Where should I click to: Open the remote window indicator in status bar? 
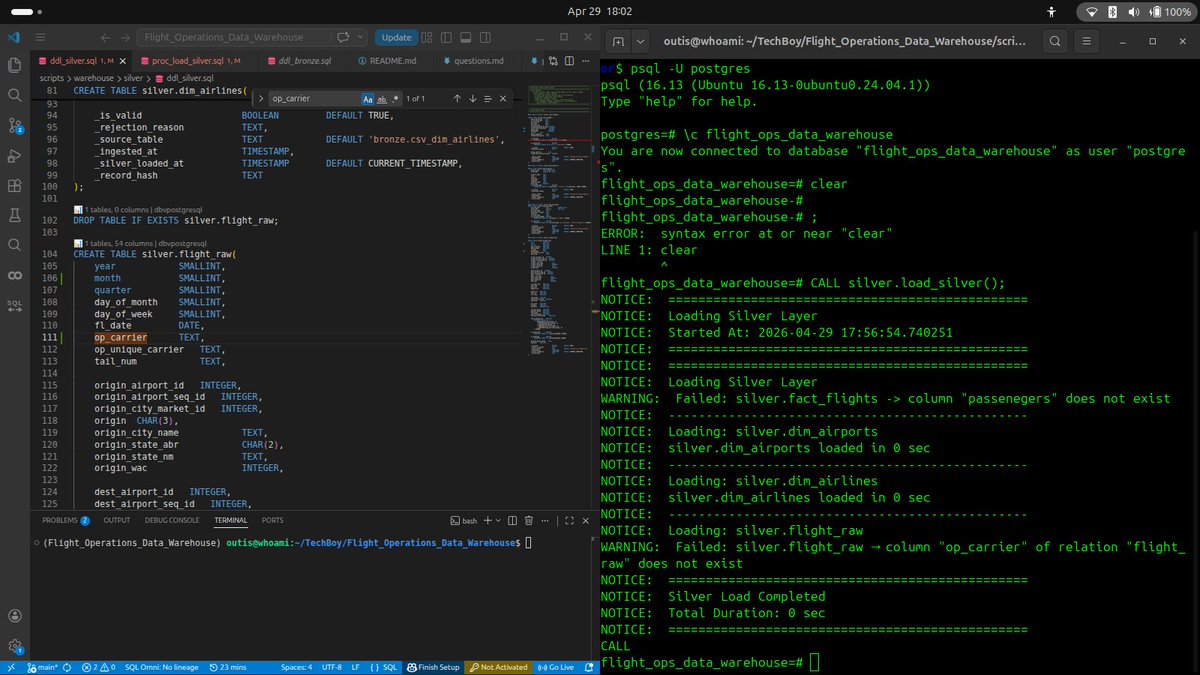coord(12,667)
